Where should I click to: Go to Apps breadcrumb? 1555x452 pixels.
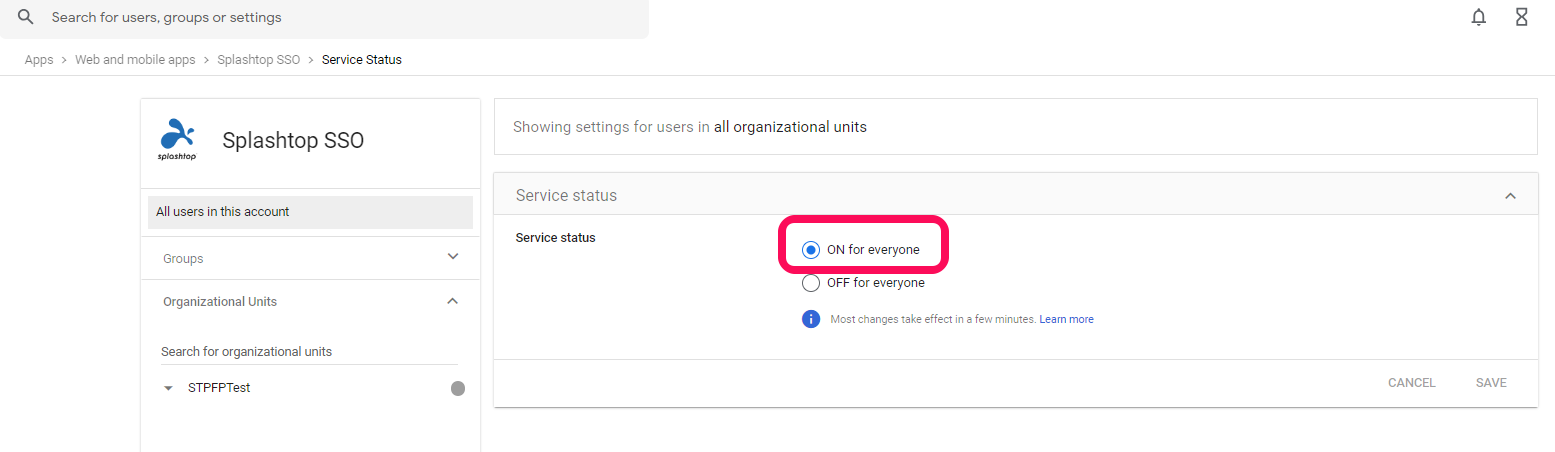[x=39, y=60]
